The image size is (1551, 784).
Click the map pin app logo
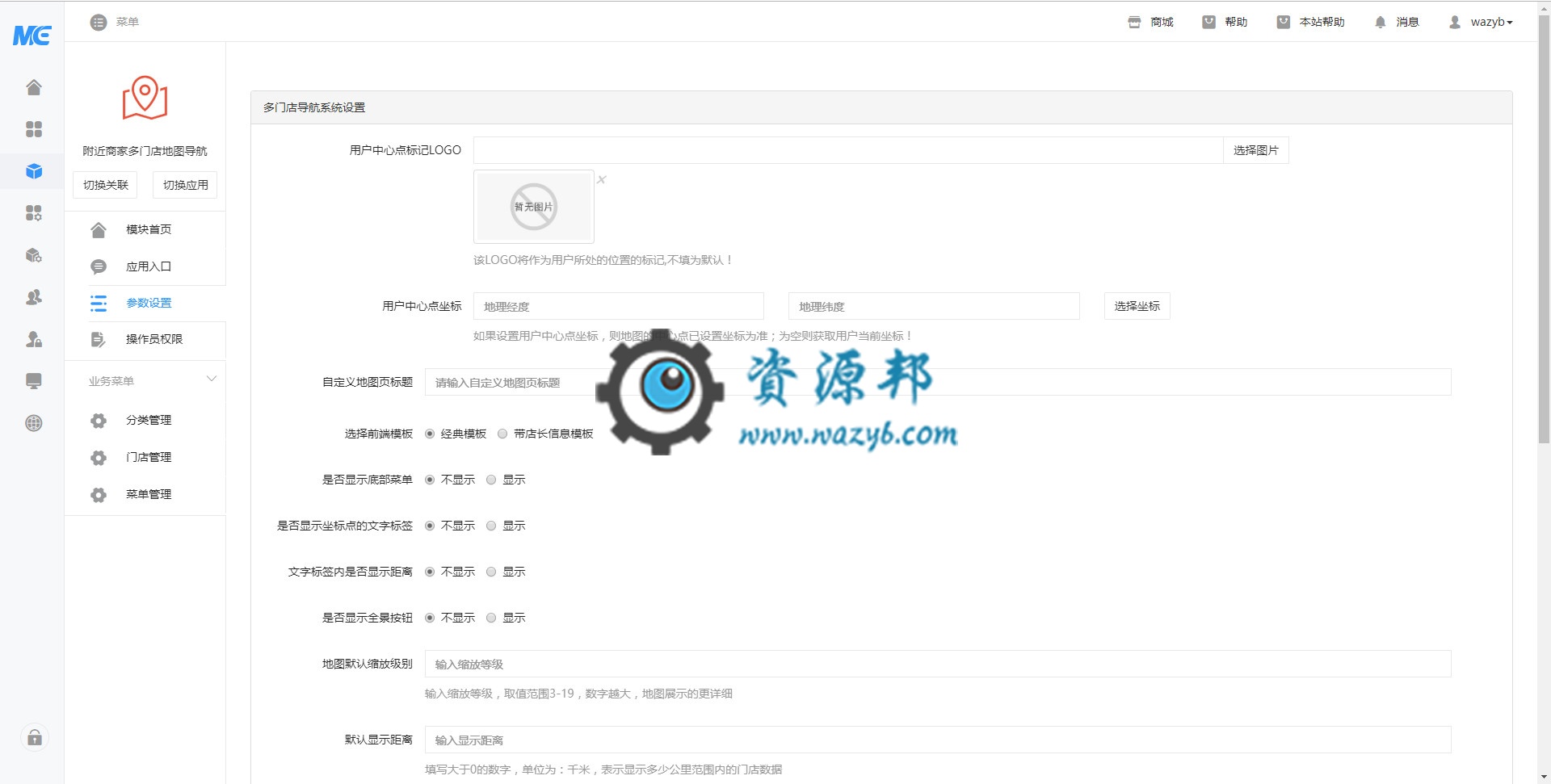[x=145, y=98]
